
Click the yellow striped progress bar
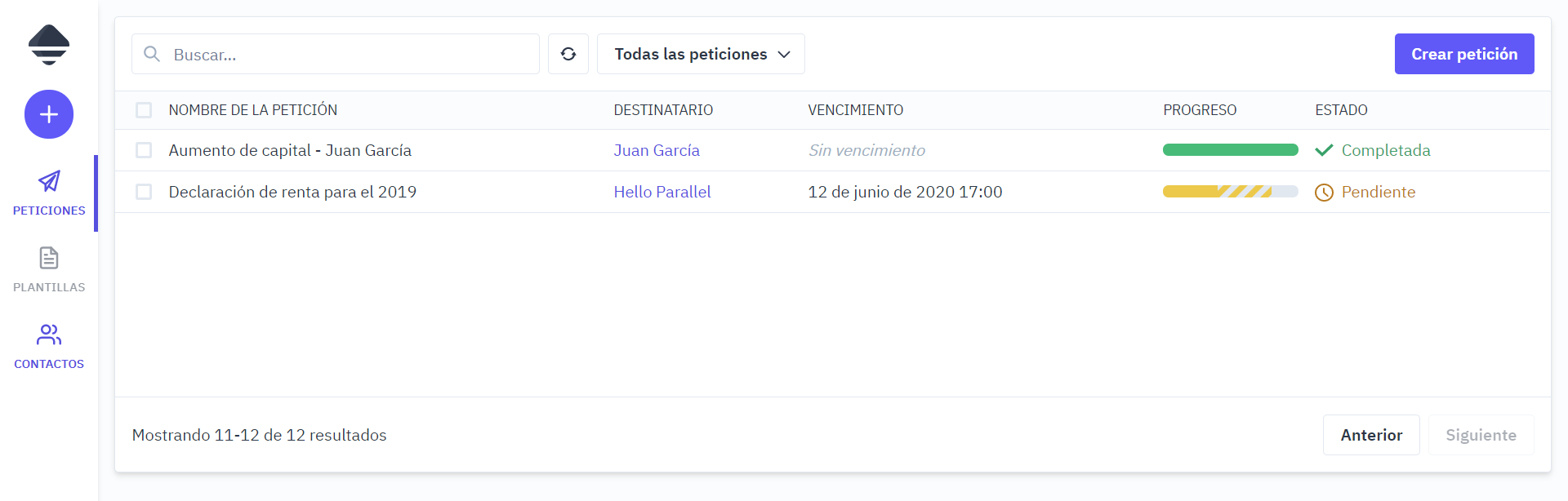tap(1231, 192)
